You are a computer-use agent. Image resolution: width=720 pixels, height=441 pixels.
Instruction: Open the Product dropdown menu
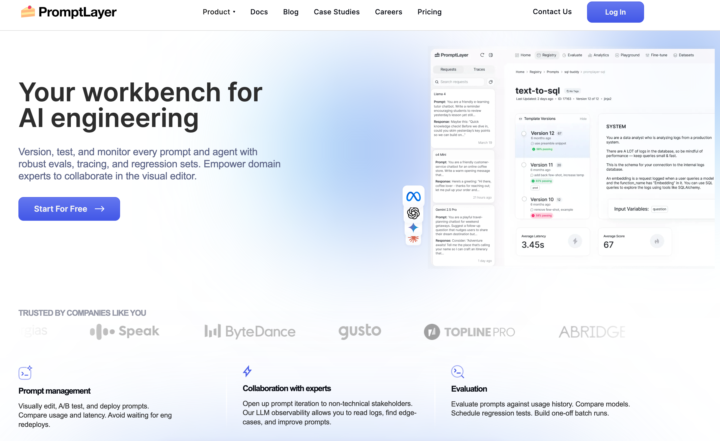point(219,12)
